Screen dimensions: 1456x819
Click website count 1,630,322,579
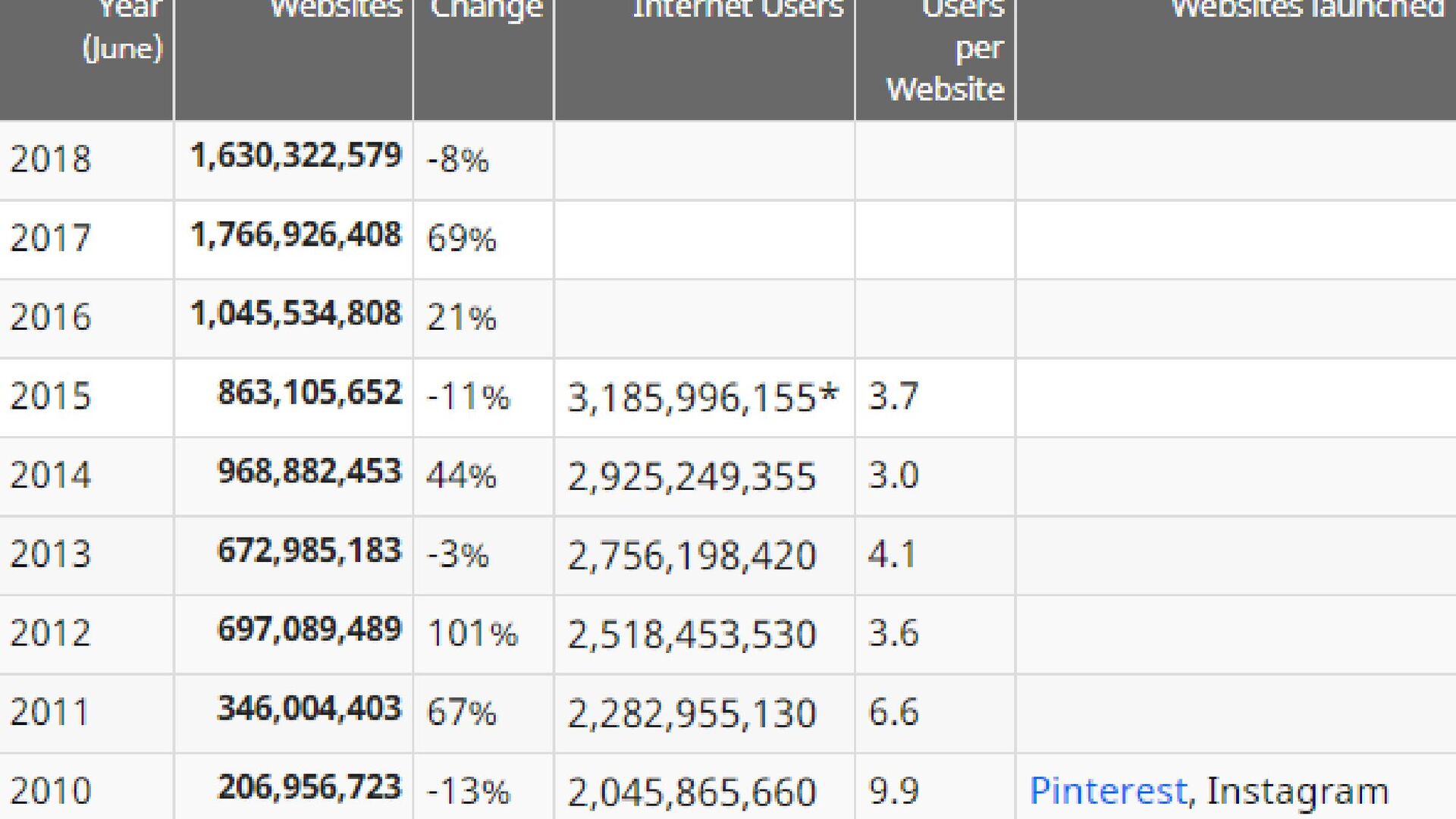(296, 155)
